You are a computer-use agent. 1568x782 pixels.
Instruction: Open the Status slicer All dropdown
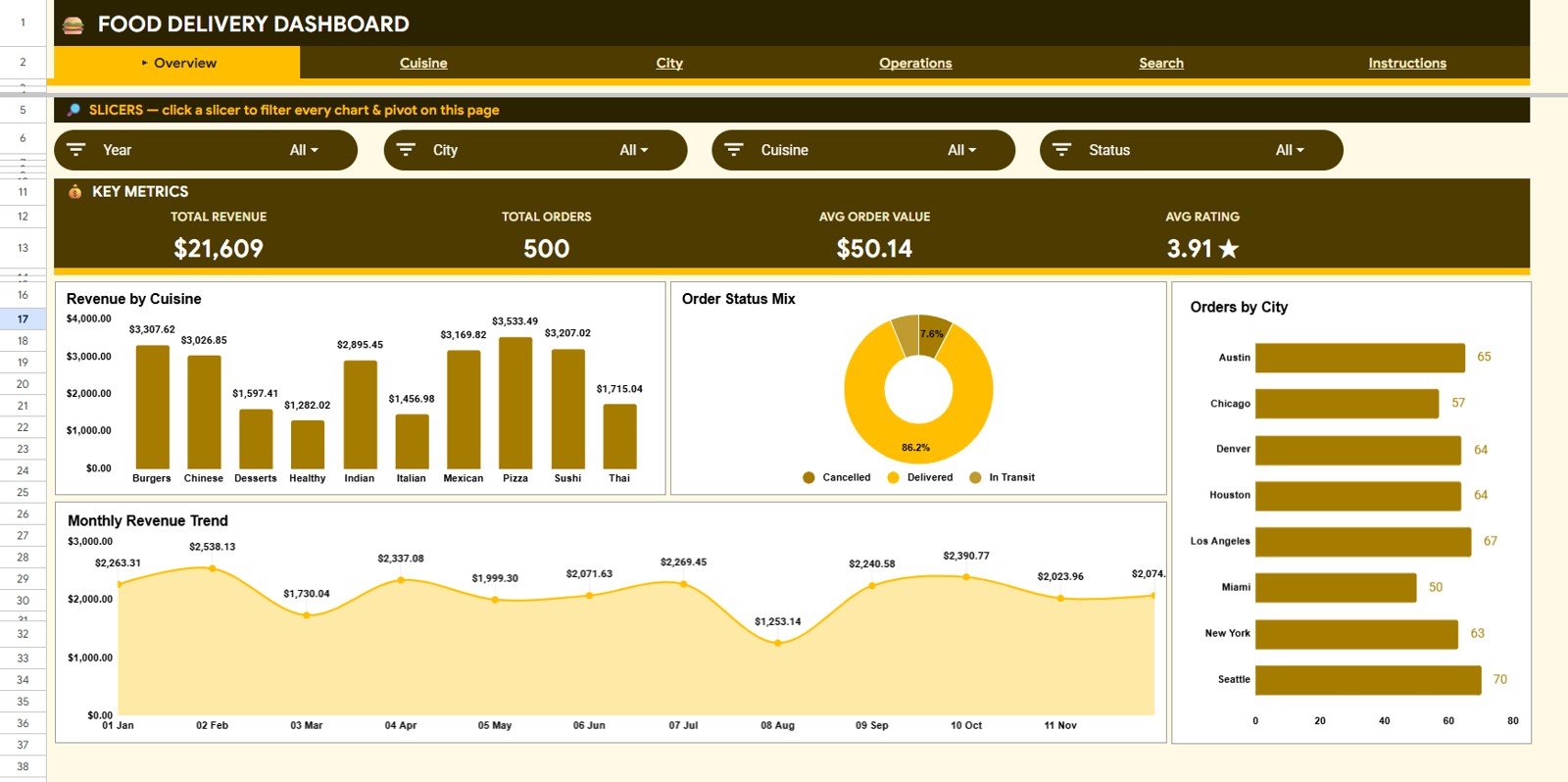pos(1290,150)
